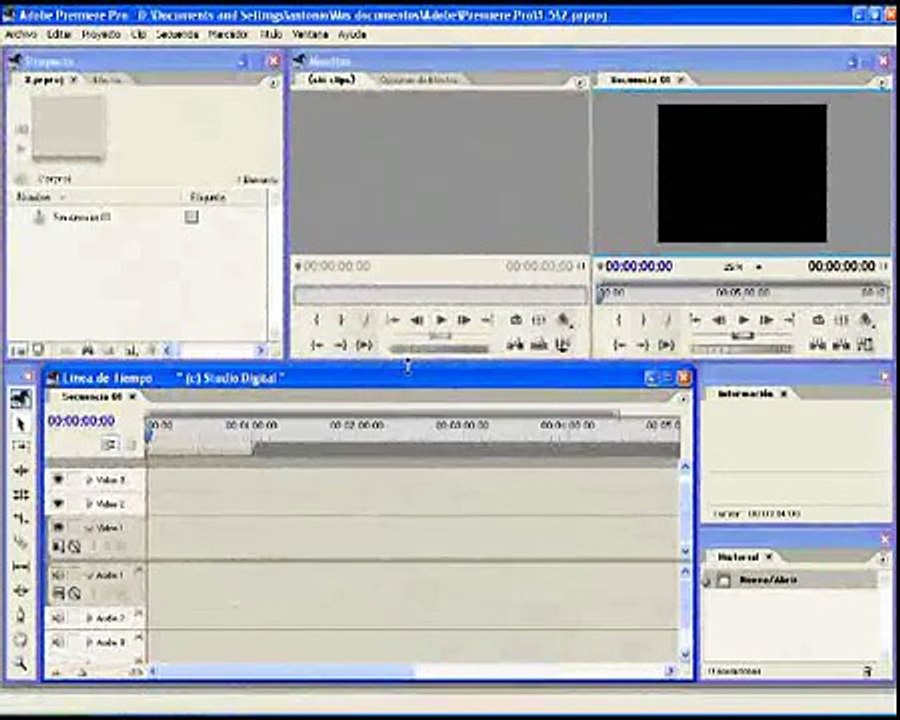Hide the Video 2 track eye
The height and width of the screenshot is (720, 900).
[57, 504]
